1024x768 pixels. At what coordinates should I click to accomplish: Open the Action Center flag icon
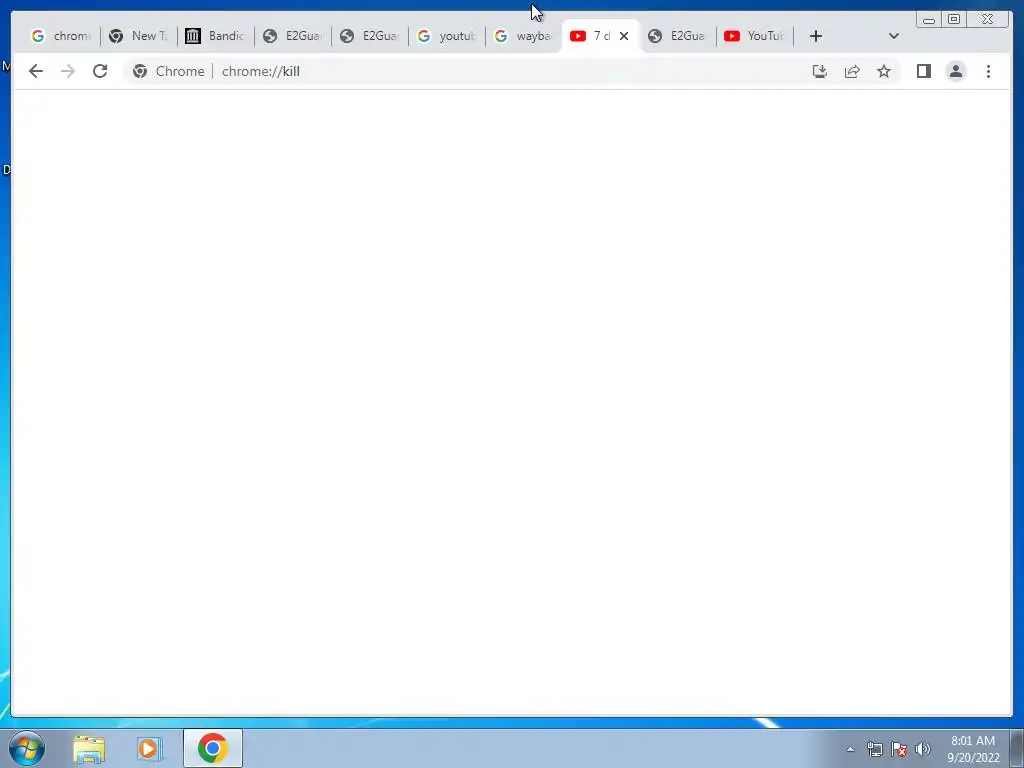tap(899, 749)
